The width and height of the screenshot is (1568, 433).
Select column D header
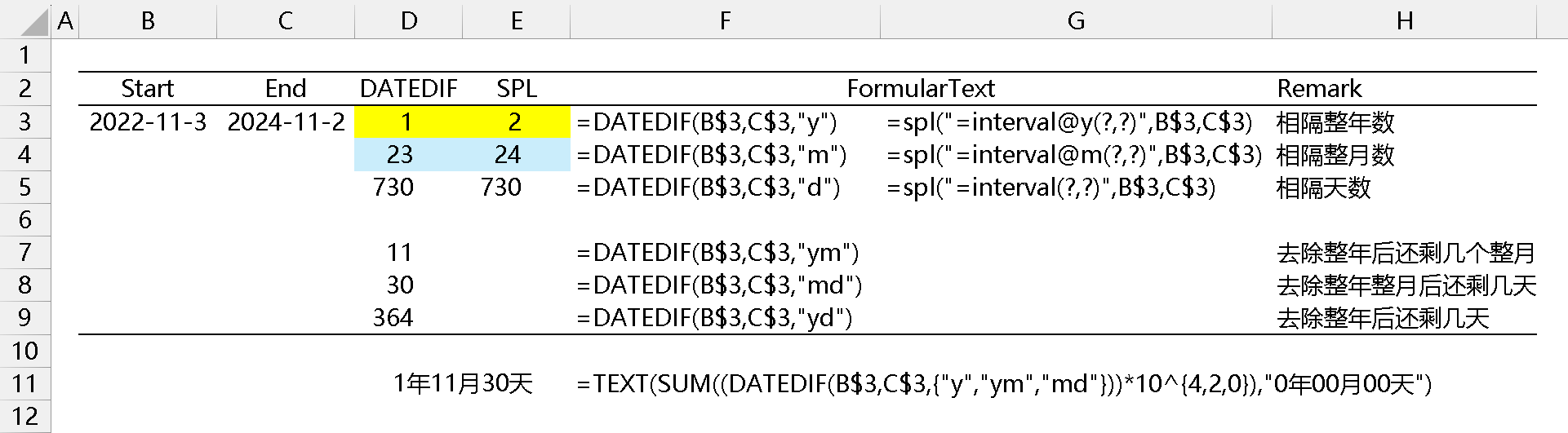coord(408,20)
